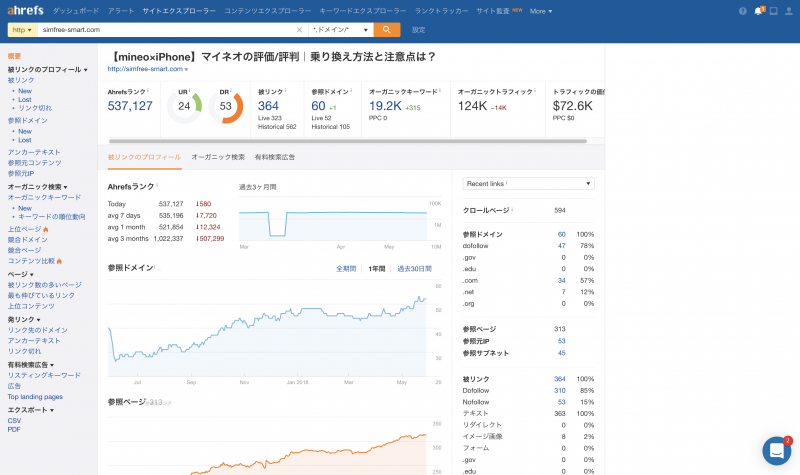Open キーワードエクスプローラー in the top nav
Image resolution: width=800 pixels, height=475 pixels.
363,11
